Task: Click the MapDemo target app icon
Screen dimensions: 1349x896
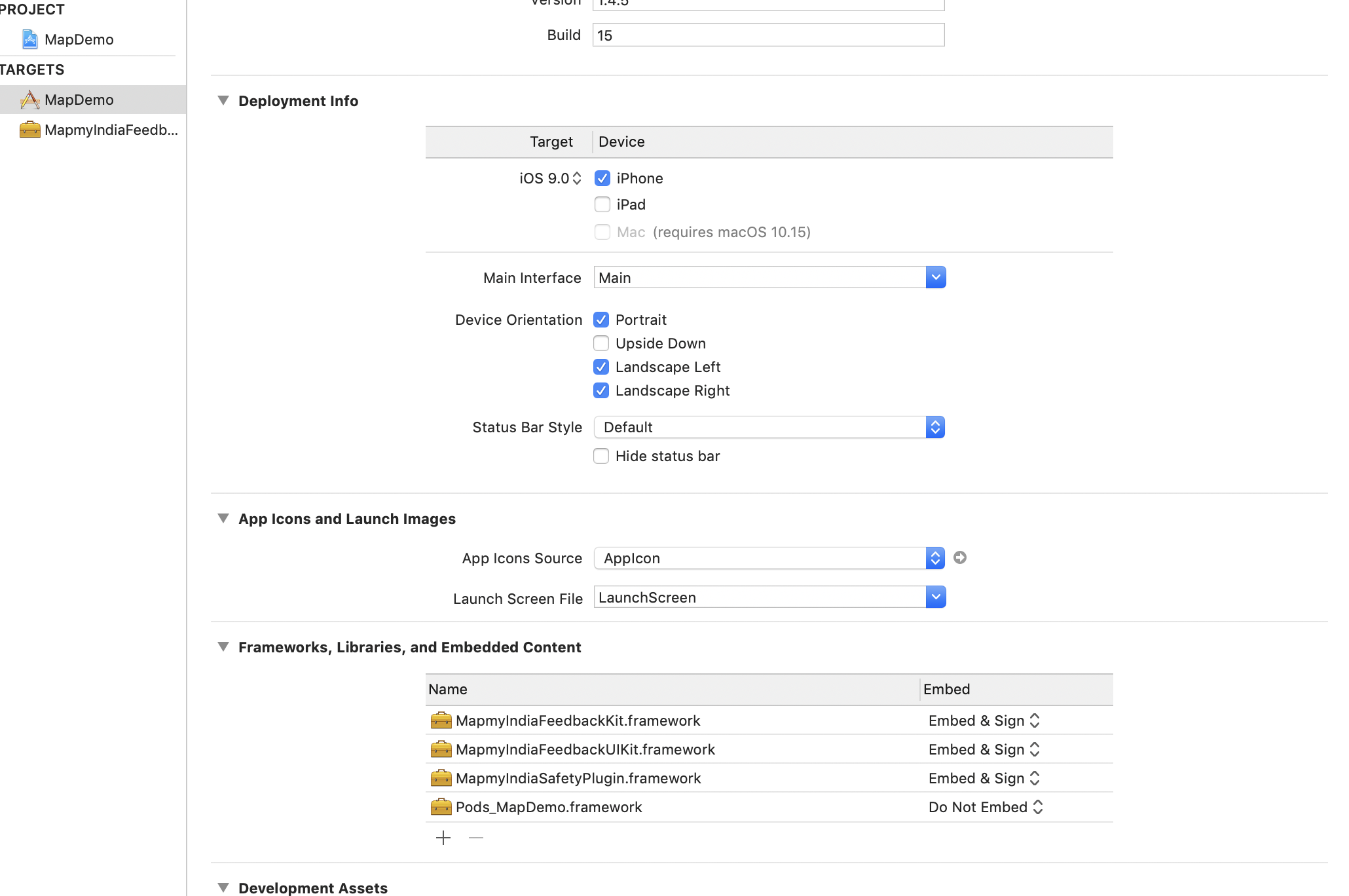Action: 29,100
